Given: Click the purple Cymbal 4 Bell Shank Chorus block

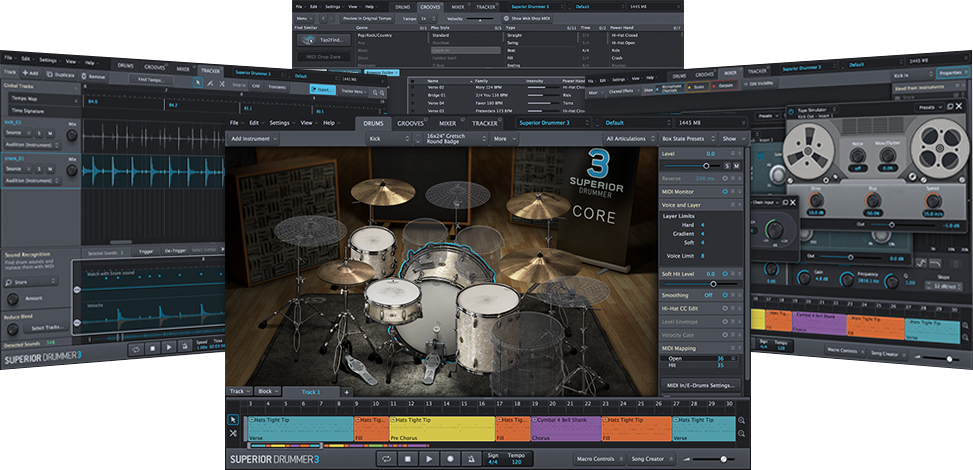Looking at the screenshot, I should pos(566,429).
